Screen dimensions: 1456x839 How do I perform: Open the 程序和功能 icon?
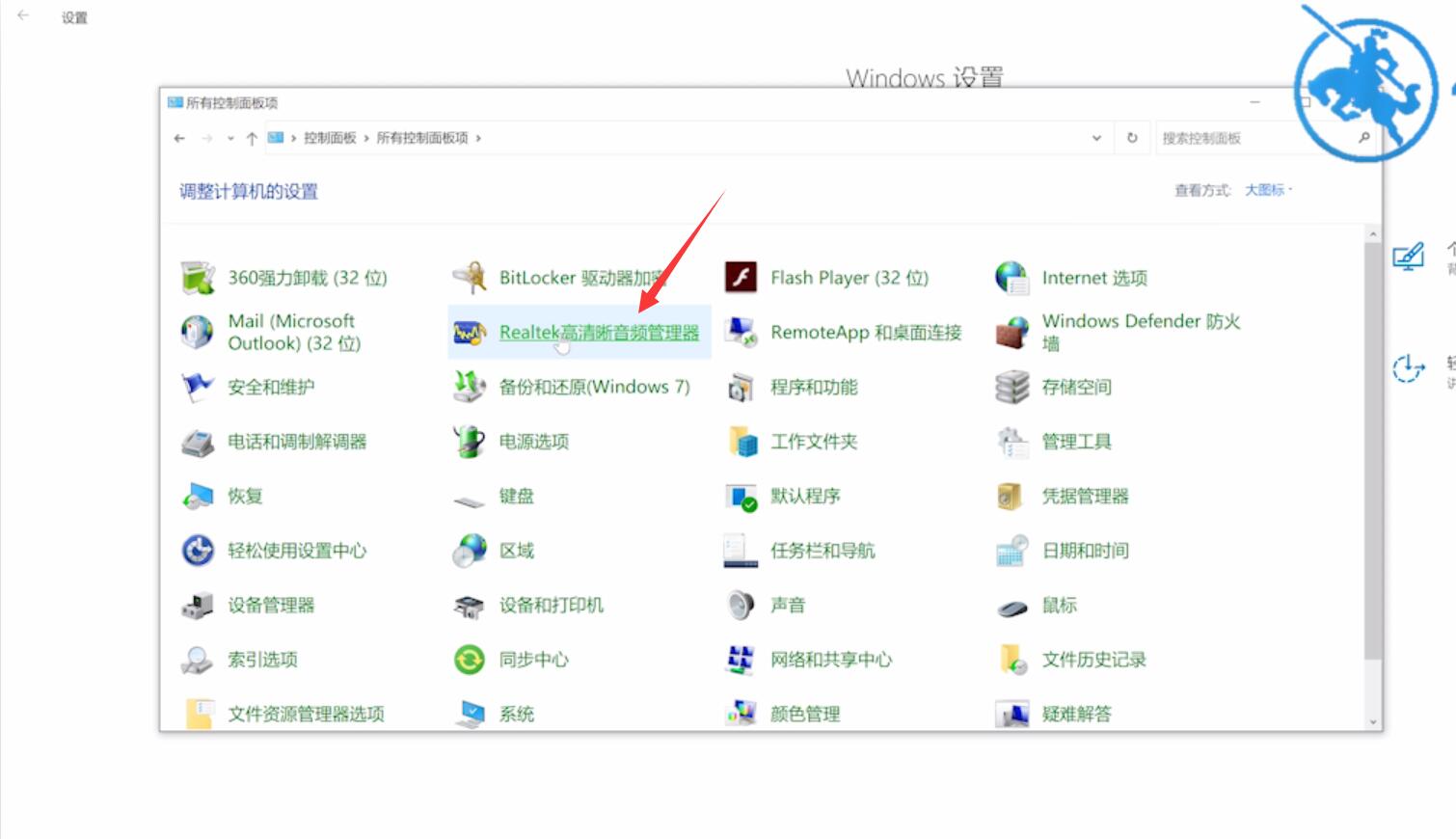point(741,387)
